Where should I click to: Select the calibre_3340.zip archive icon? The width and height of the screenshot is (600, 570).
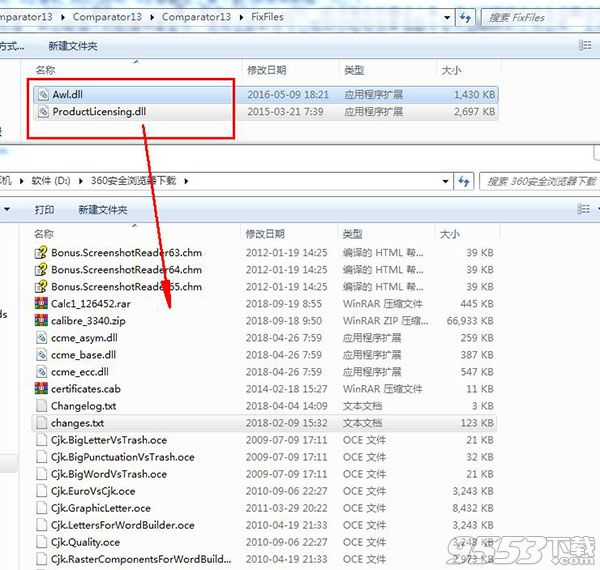(41, 321)
